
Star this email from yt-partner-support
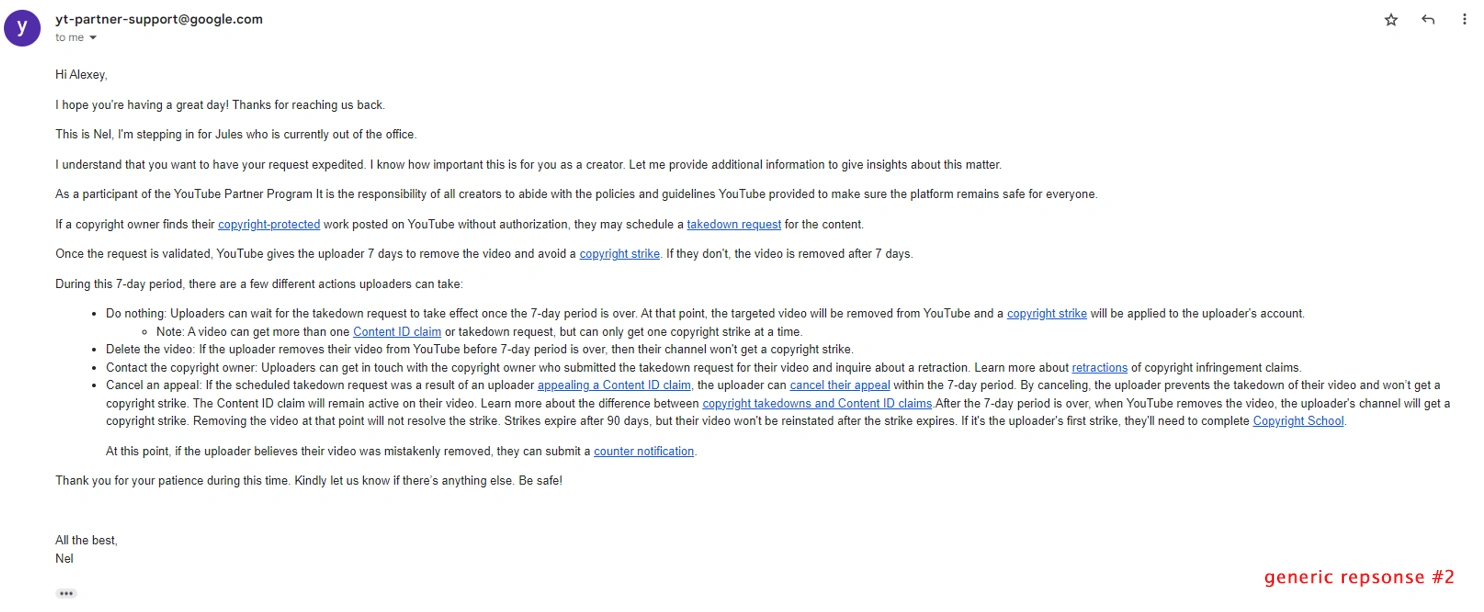click(1391, 20)
